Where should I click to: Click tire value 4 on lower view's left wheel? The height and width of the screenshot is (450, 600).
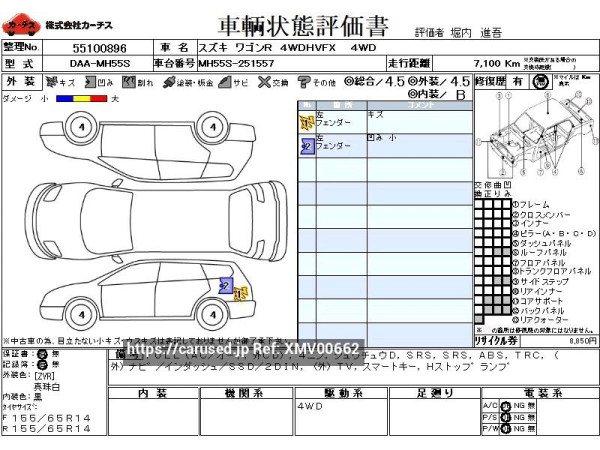82,315
